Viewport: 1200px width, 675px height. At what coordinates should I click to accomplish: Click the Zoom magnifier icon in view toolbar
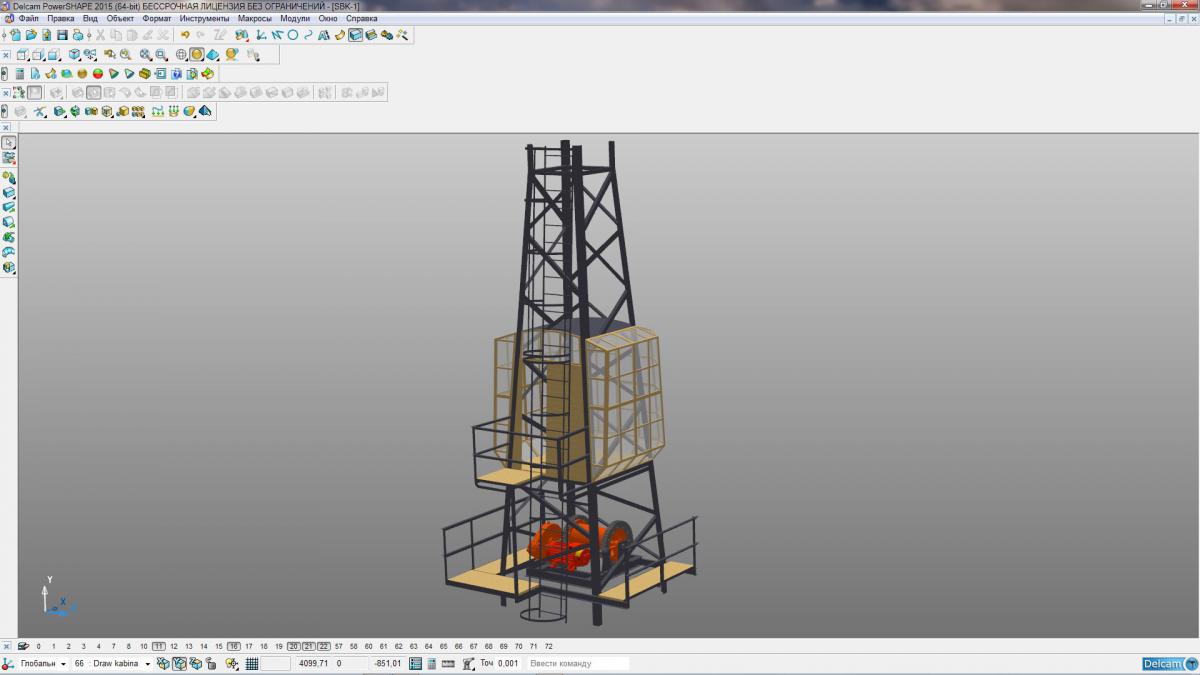click(x=125, y=54)
